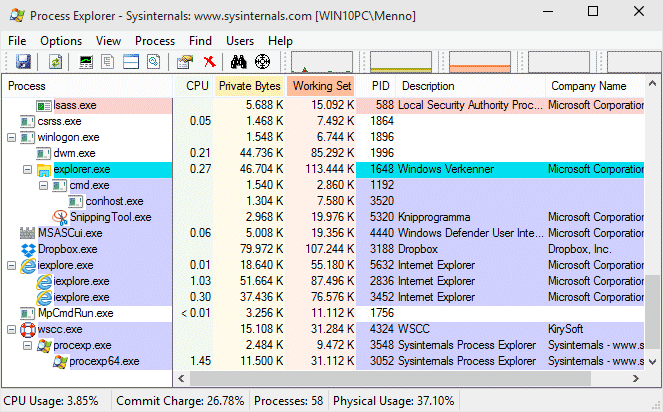
Task: Click the crosshair Find Window's Process icon
Action: tap(263, 62)
